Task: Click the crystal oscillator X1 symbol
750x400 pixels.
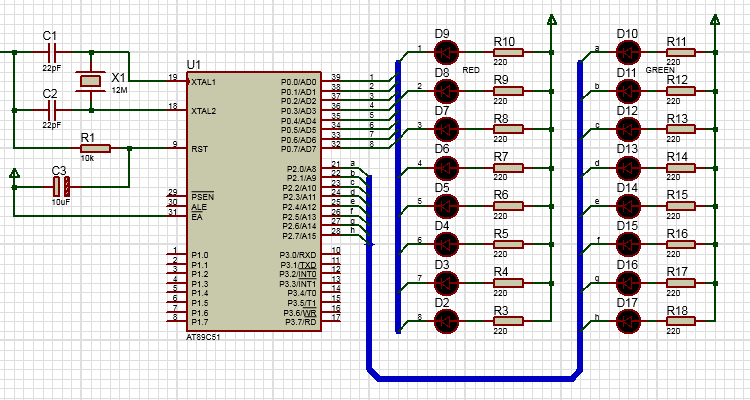Action: (x=90, y=81)
